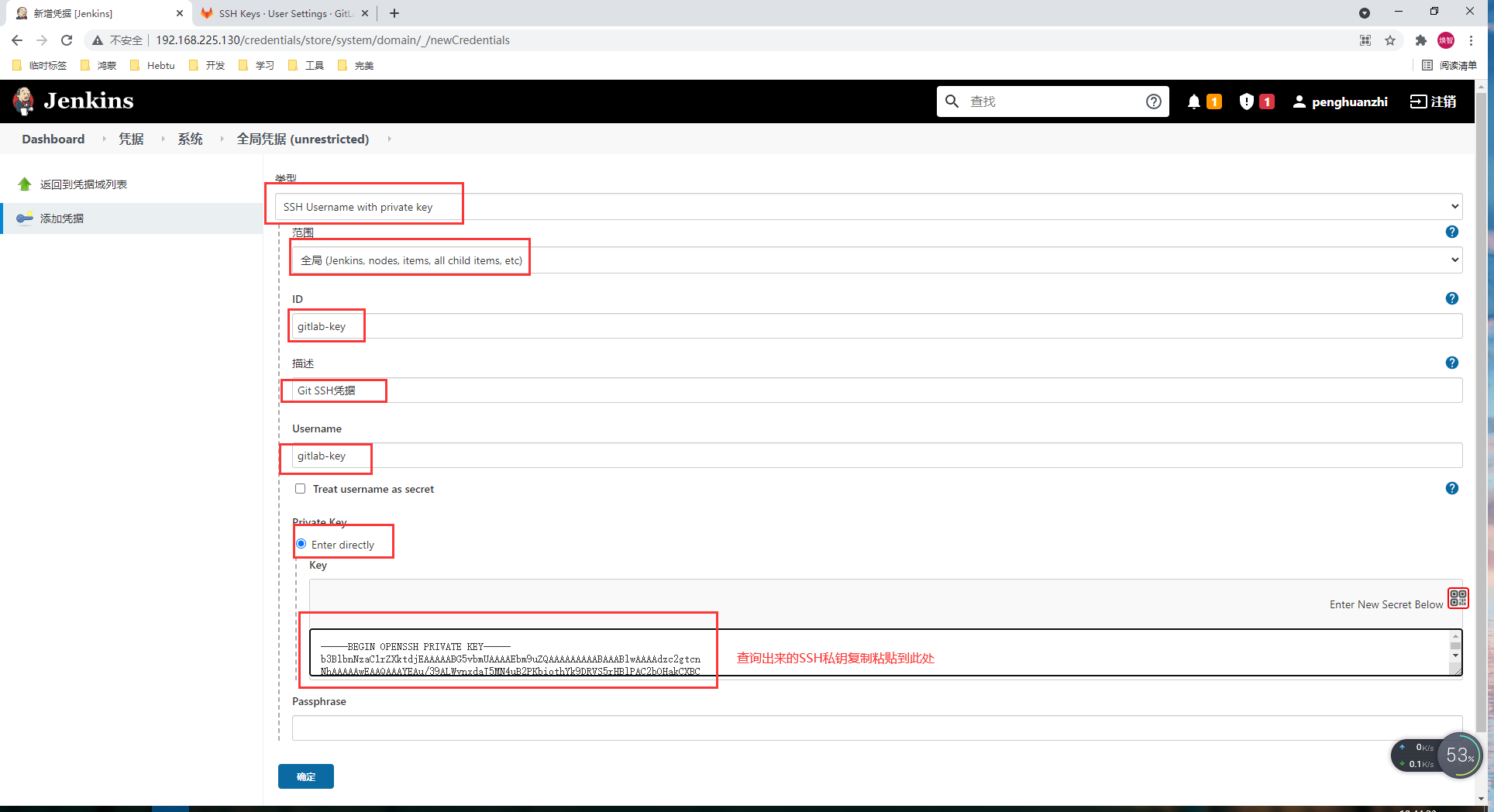Click the 描述 description input field
The image size is (1494, 812).
(877, 391)
